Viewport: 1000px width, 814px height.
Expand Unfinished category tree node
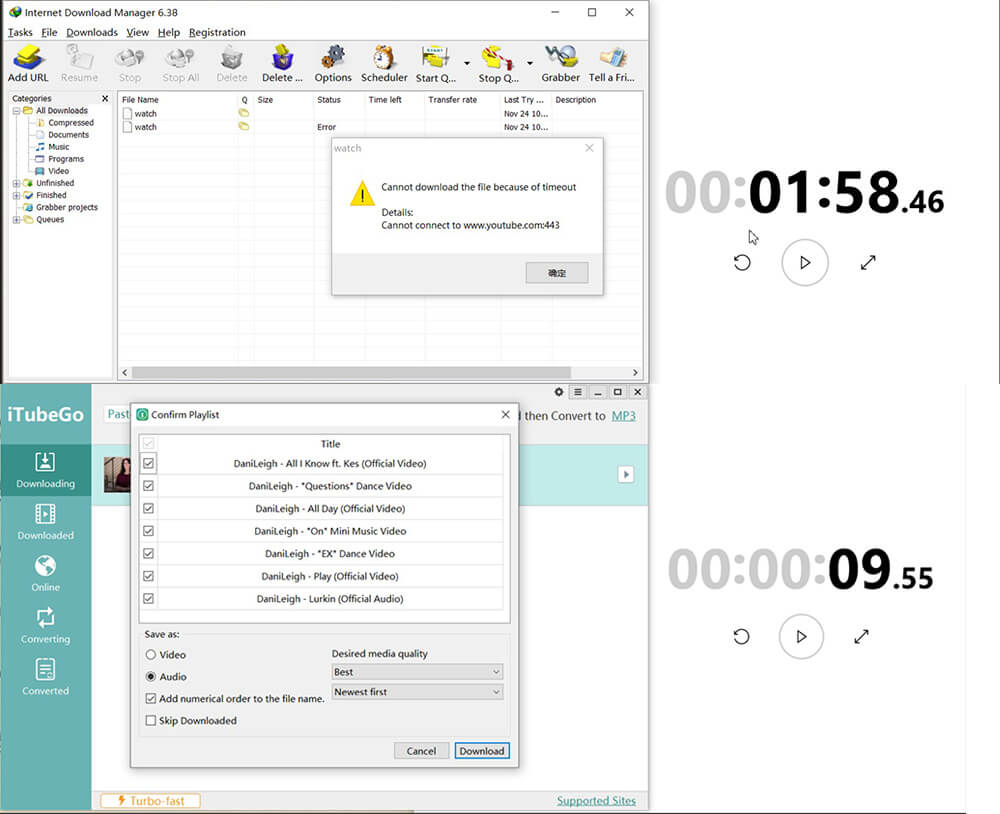[x=17, y=183]
